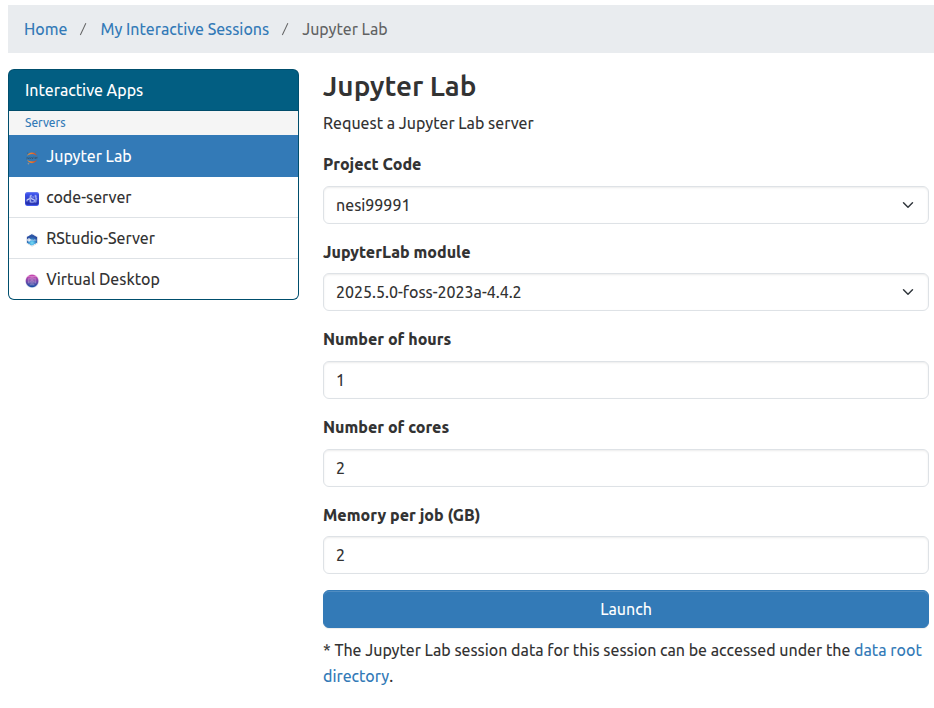Click the RStudio-Server icon in sidebar

[32, 239]
